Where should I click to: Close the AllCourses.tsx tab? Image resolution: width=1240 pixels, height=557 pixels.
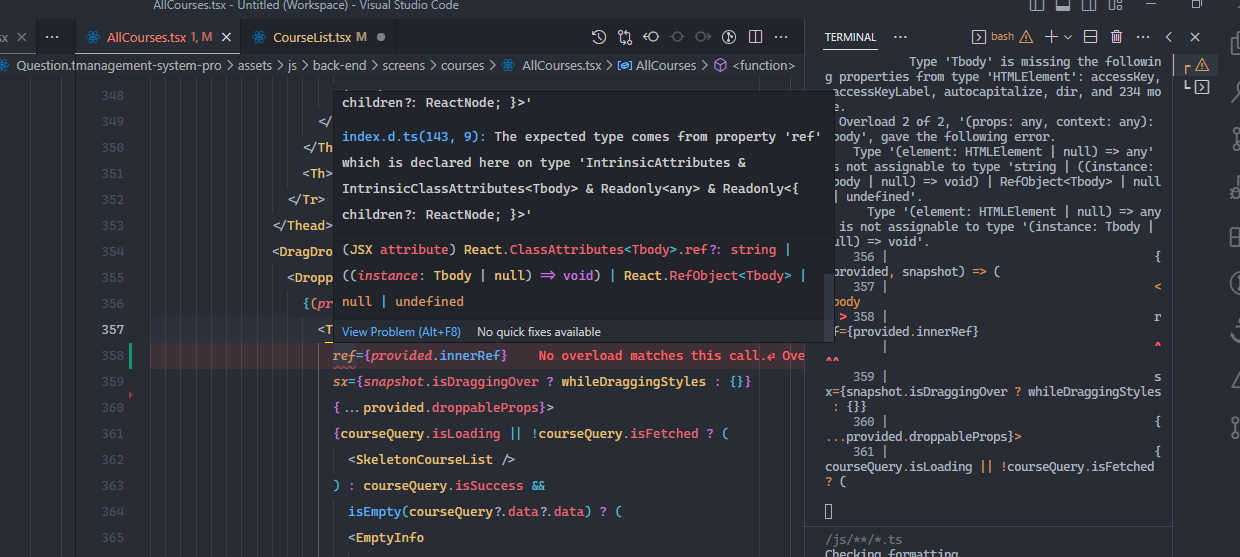227,37
